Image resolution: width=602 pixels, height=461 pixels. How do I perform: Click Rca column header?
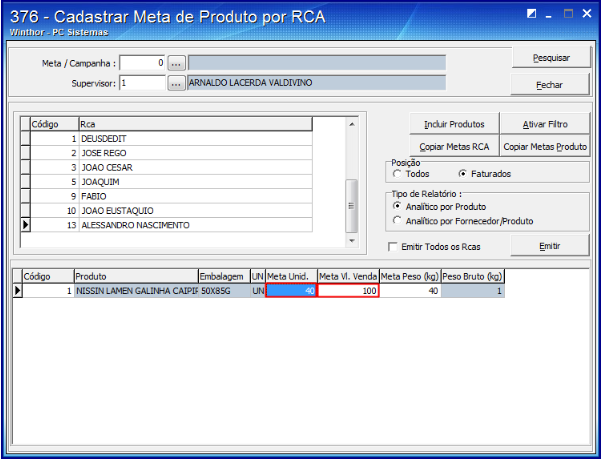click(195, 124)
